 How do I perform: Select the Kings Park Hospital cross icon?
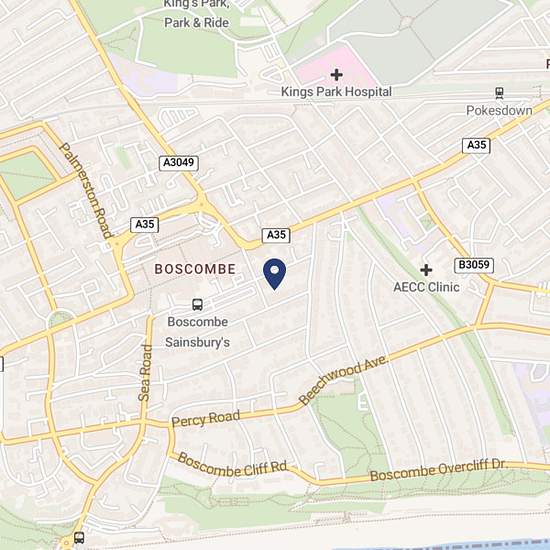pos(336,75)
